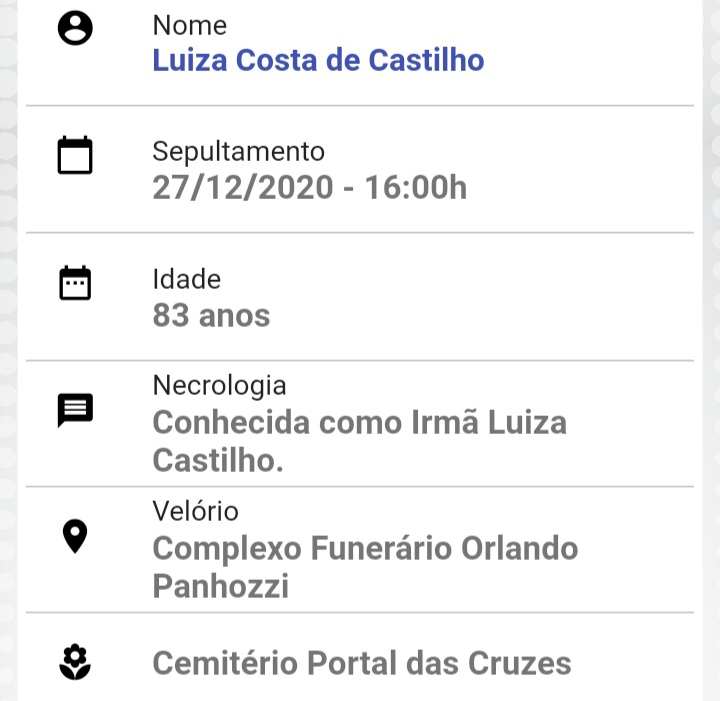Click the calendar icon next to Sepultamento
Screen dimensions: 720x701
pos(75,155)
